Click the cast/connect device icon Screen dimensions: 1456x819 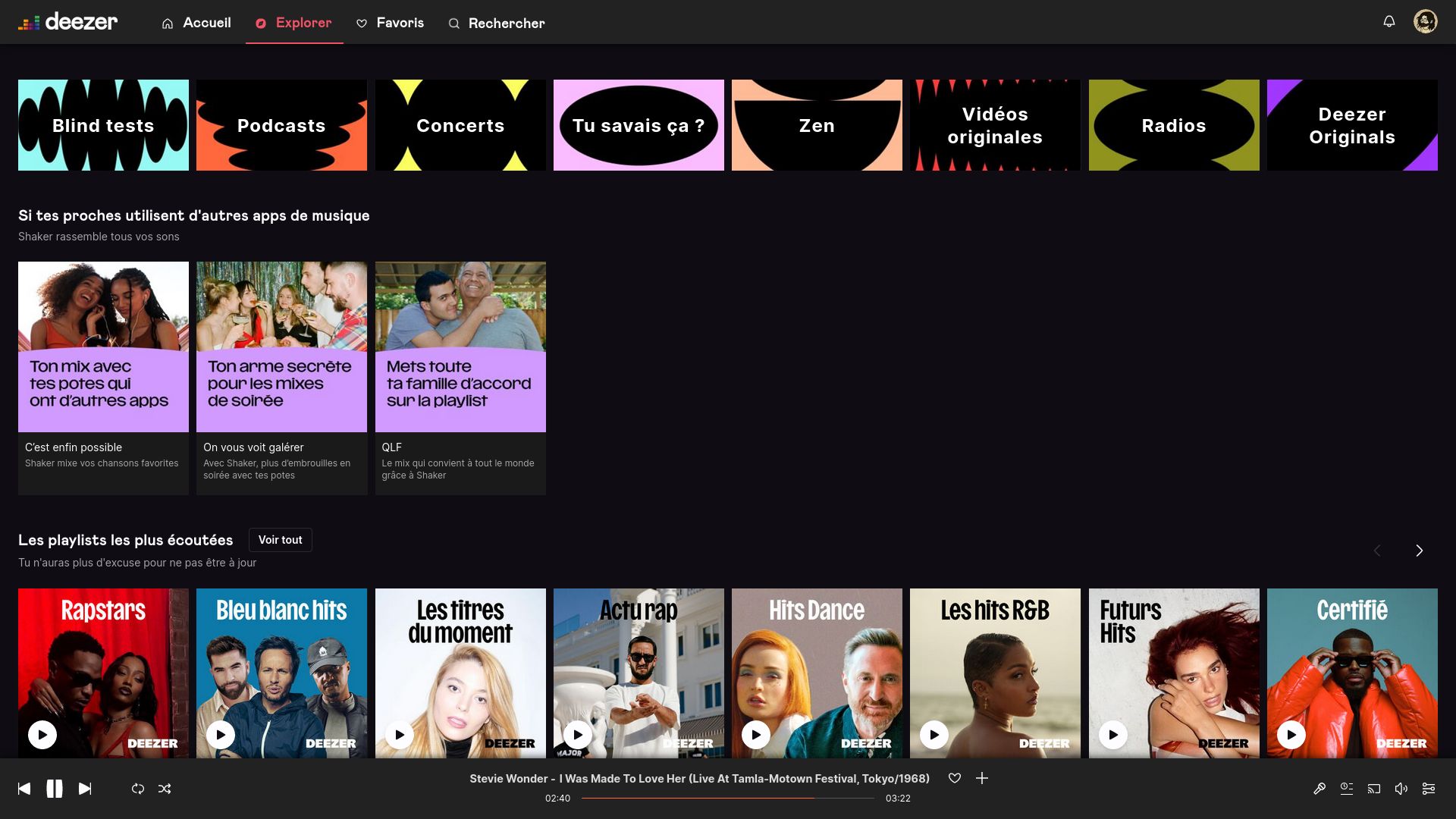(x=1374, y=789)
